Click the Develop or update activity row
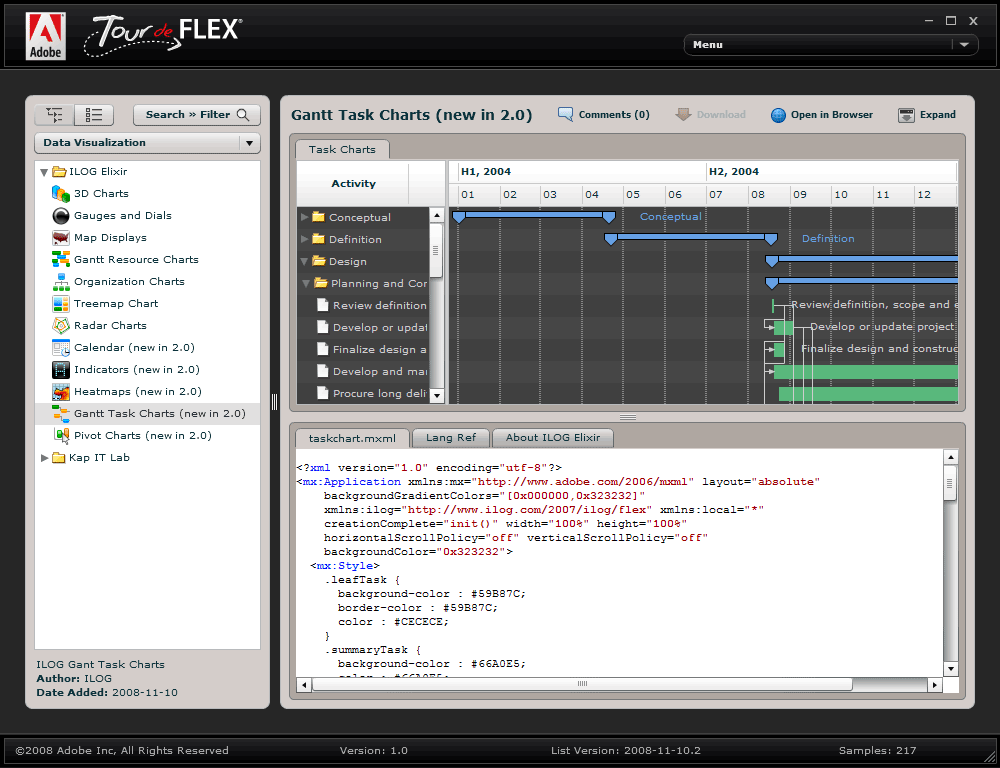 tap(364, 327)
